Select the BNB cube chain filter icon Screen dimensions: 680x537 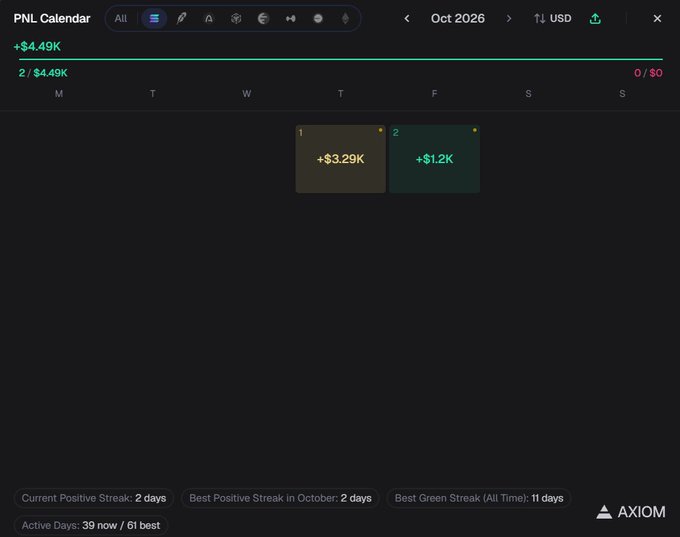[236, 19]
